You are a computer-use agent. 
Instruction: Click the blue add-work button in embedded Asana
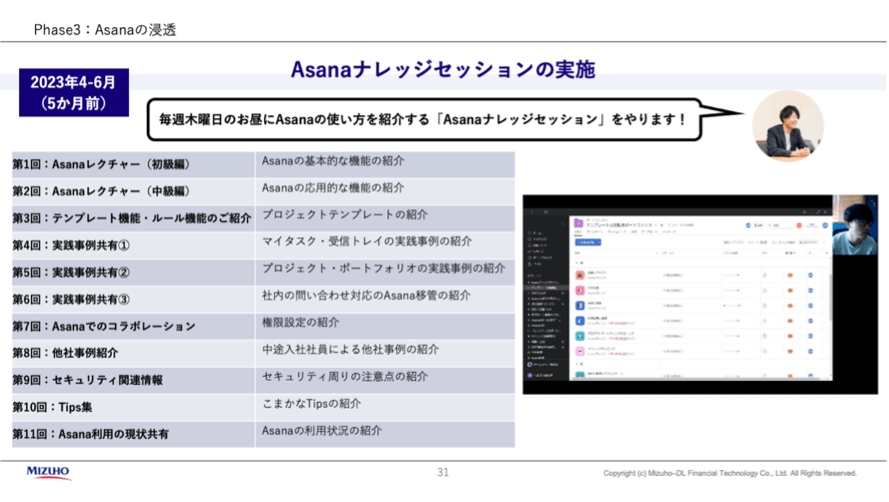click(588, 242)
